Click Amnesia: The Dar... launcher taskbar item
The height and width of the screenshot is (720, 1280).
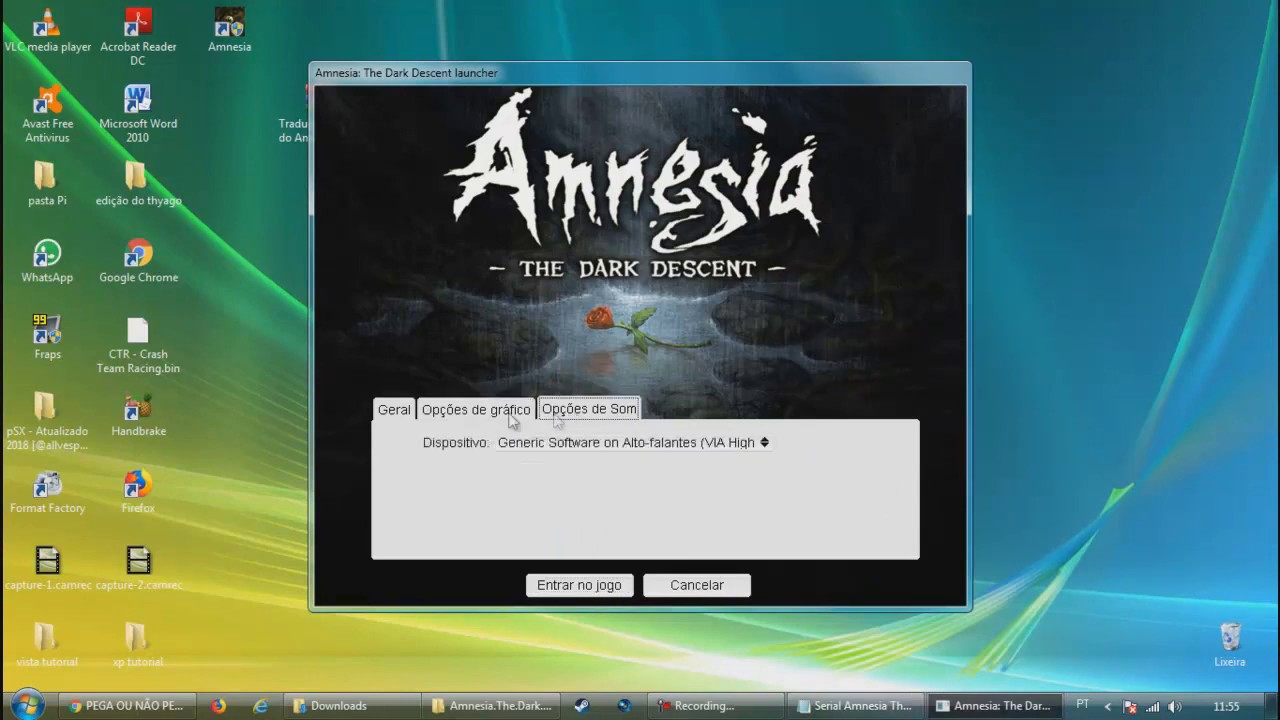coord(995,705)
